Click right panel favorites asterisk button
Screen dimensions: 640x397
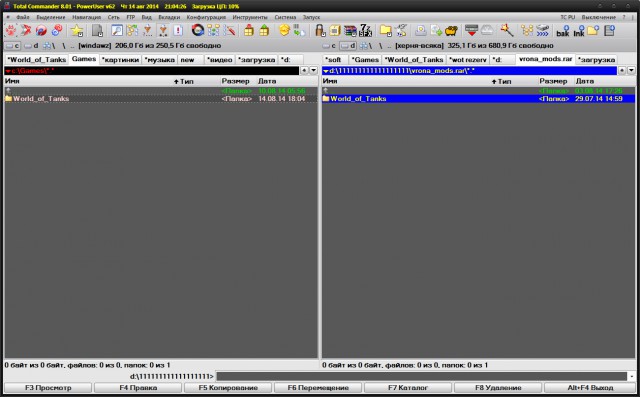[622, 71]
